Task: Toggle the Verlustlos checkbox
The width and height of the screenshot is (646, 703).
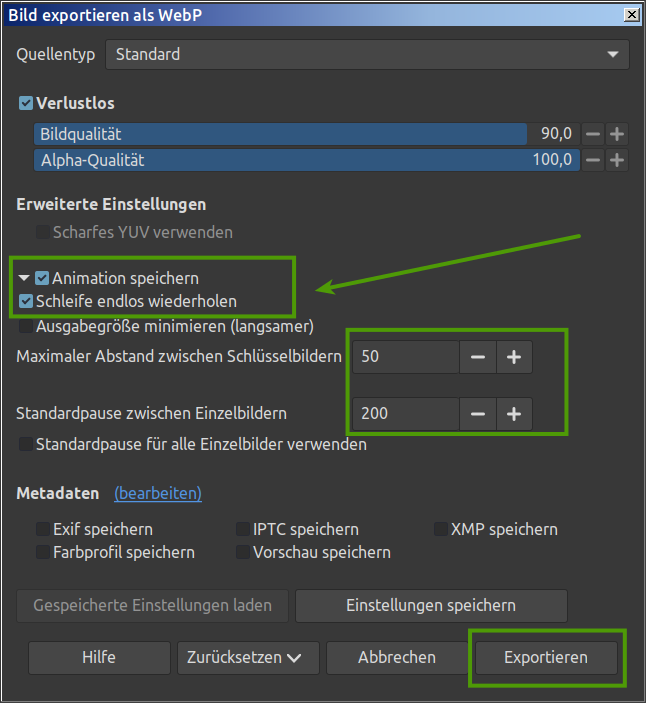Action: pos(26,103)
